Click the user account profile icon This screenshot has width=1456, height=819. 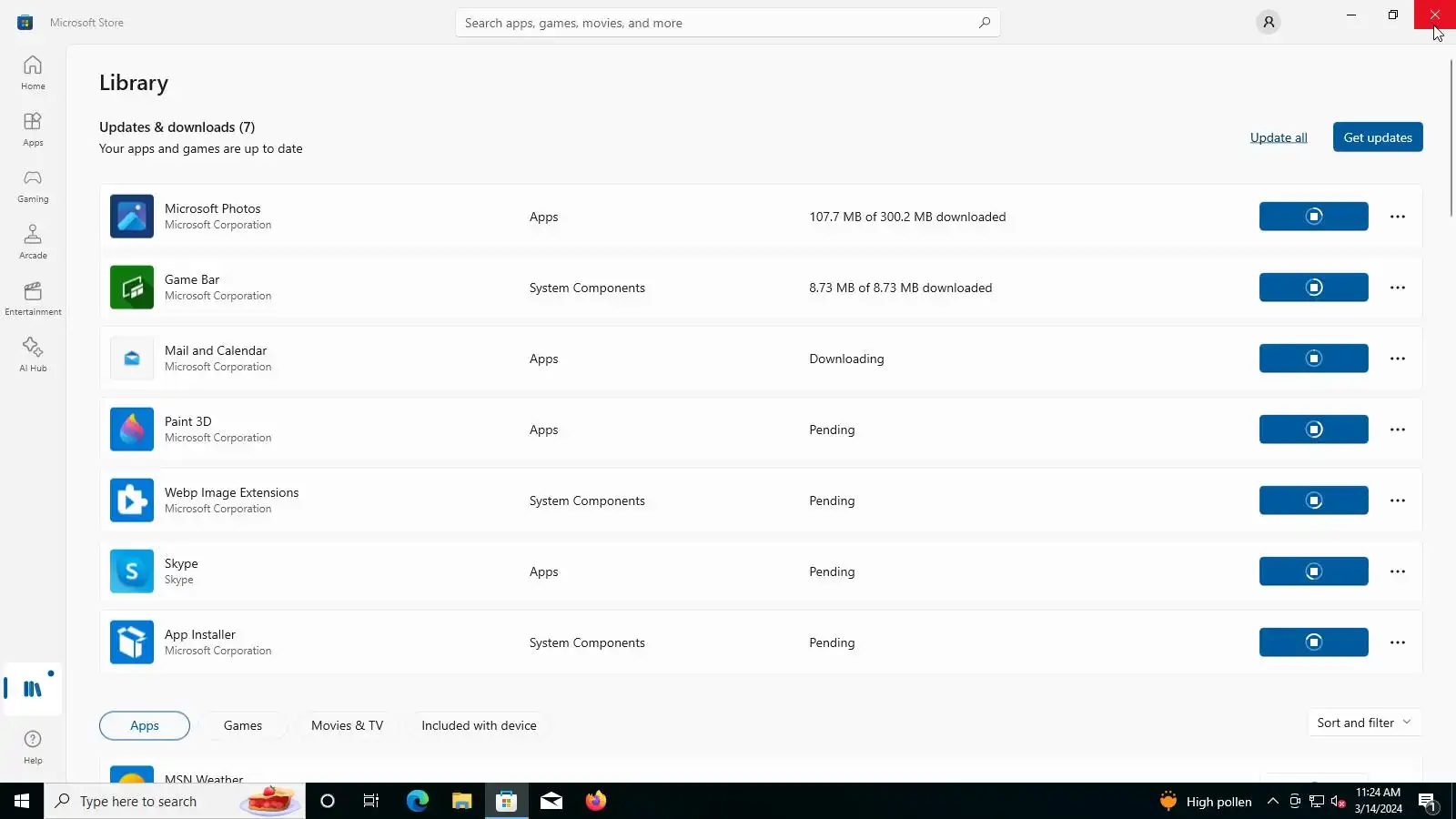(1269, 22)
